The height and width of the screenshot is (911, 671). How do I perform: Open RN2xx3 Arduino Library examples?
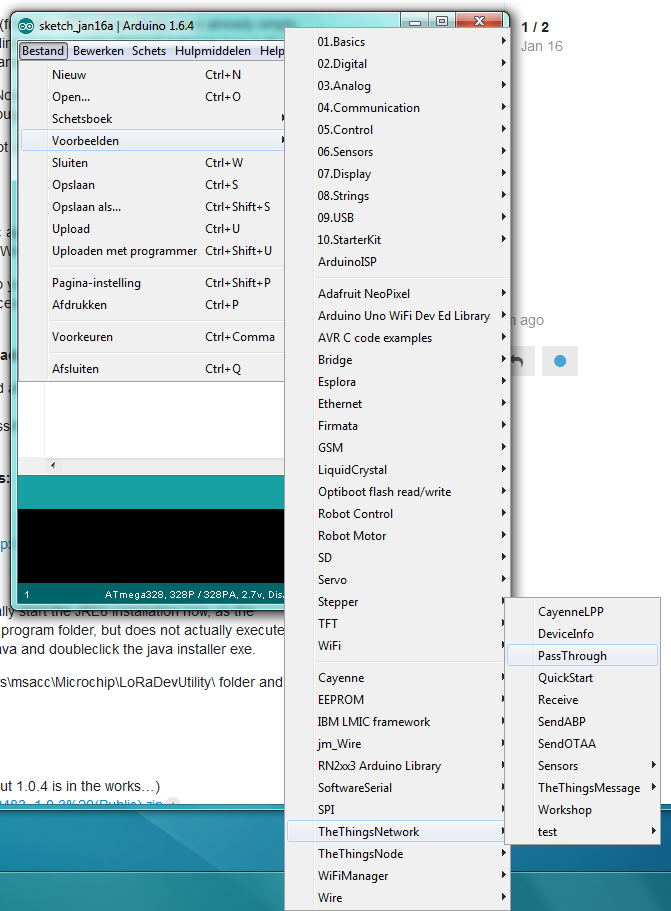pos(396,766)
